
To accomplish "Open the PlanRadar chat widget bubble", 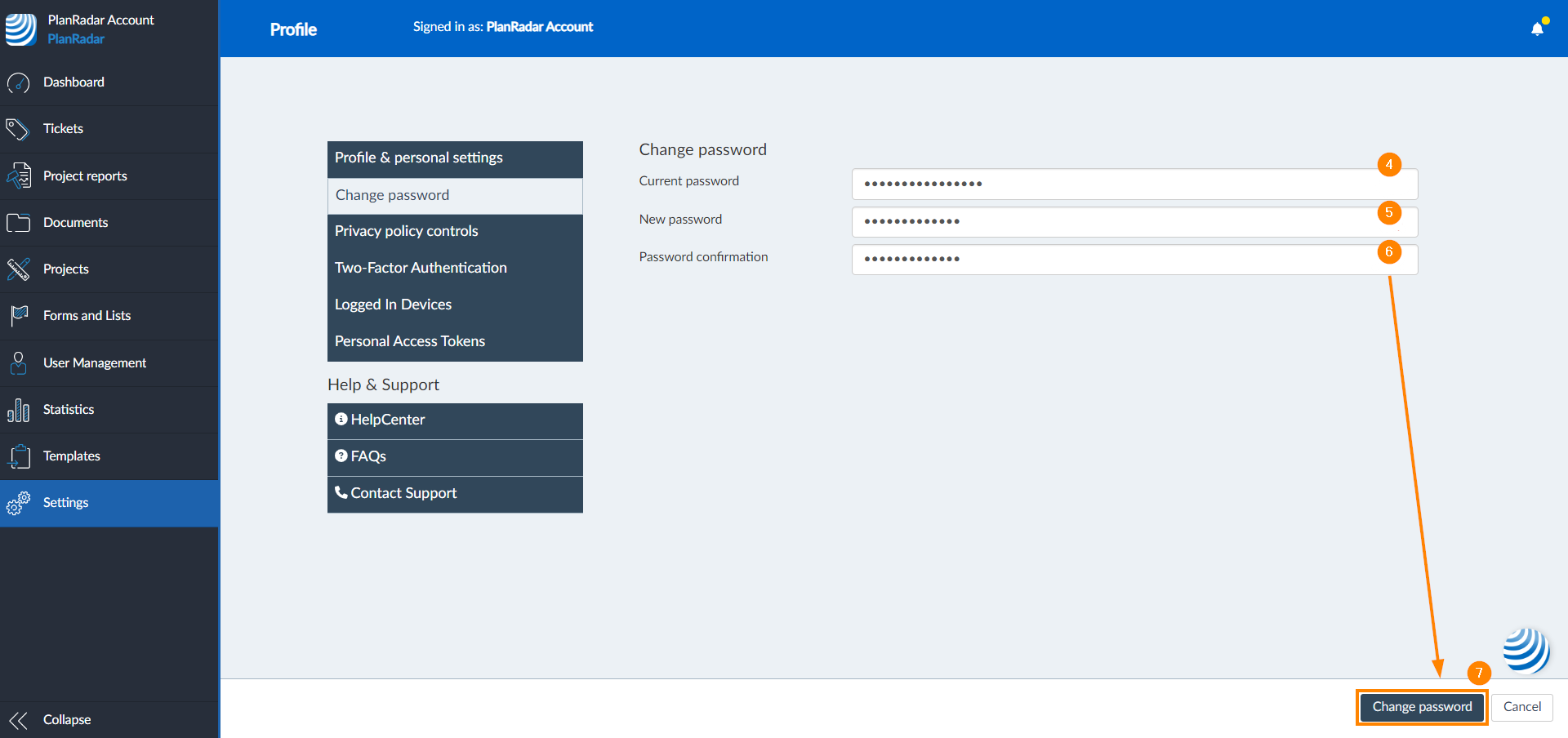I will click(1526, 651).
